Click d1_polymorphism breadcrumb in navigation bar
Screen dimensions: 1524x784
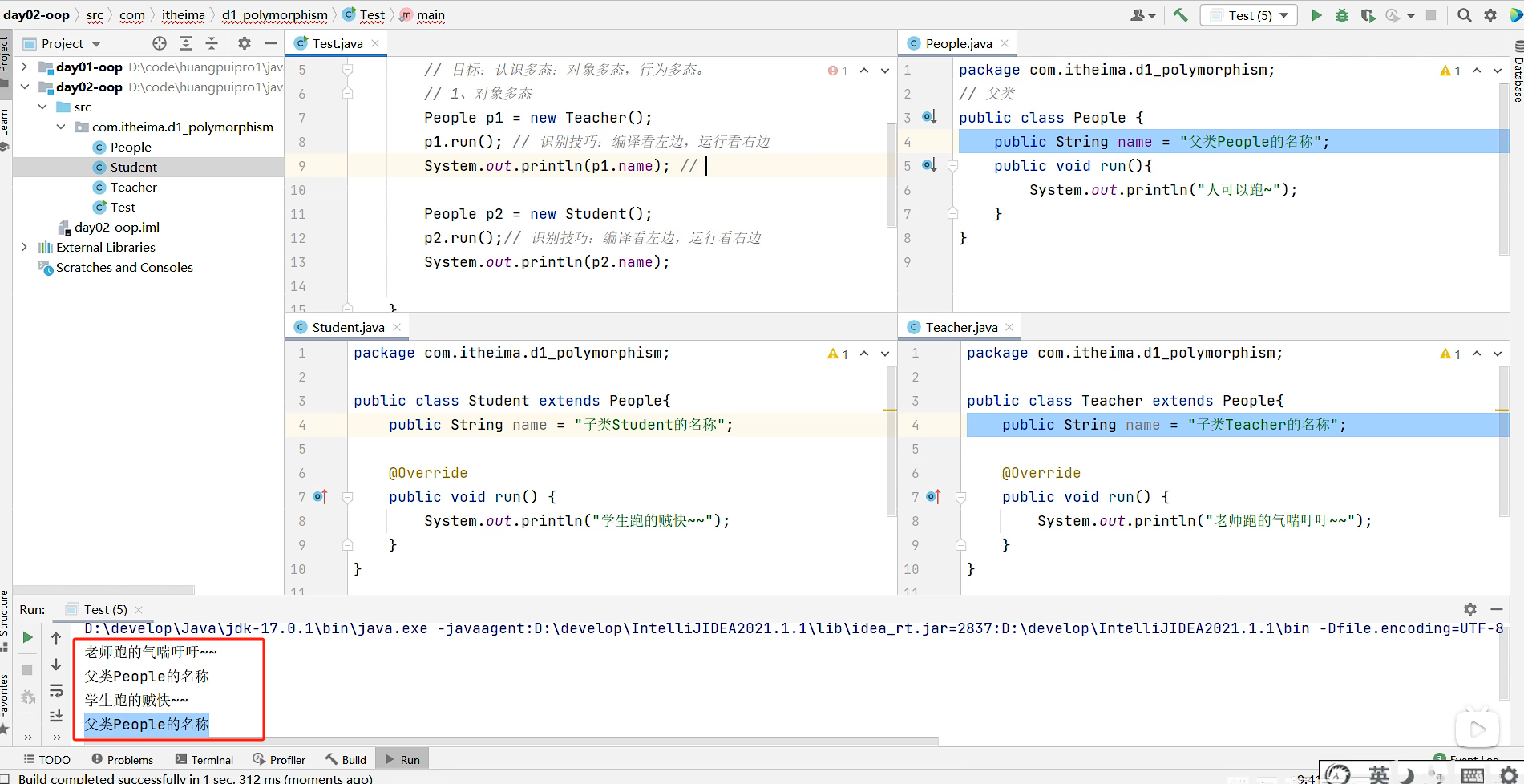tap(275, 15)
